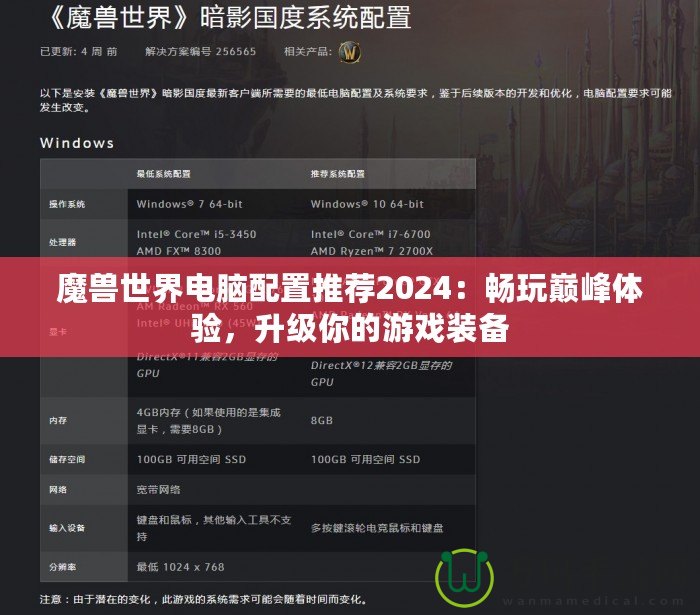Select the 推荐系统配置 column header
The height and width of the screenshot is (615, 700).
(x=338, y=174)
